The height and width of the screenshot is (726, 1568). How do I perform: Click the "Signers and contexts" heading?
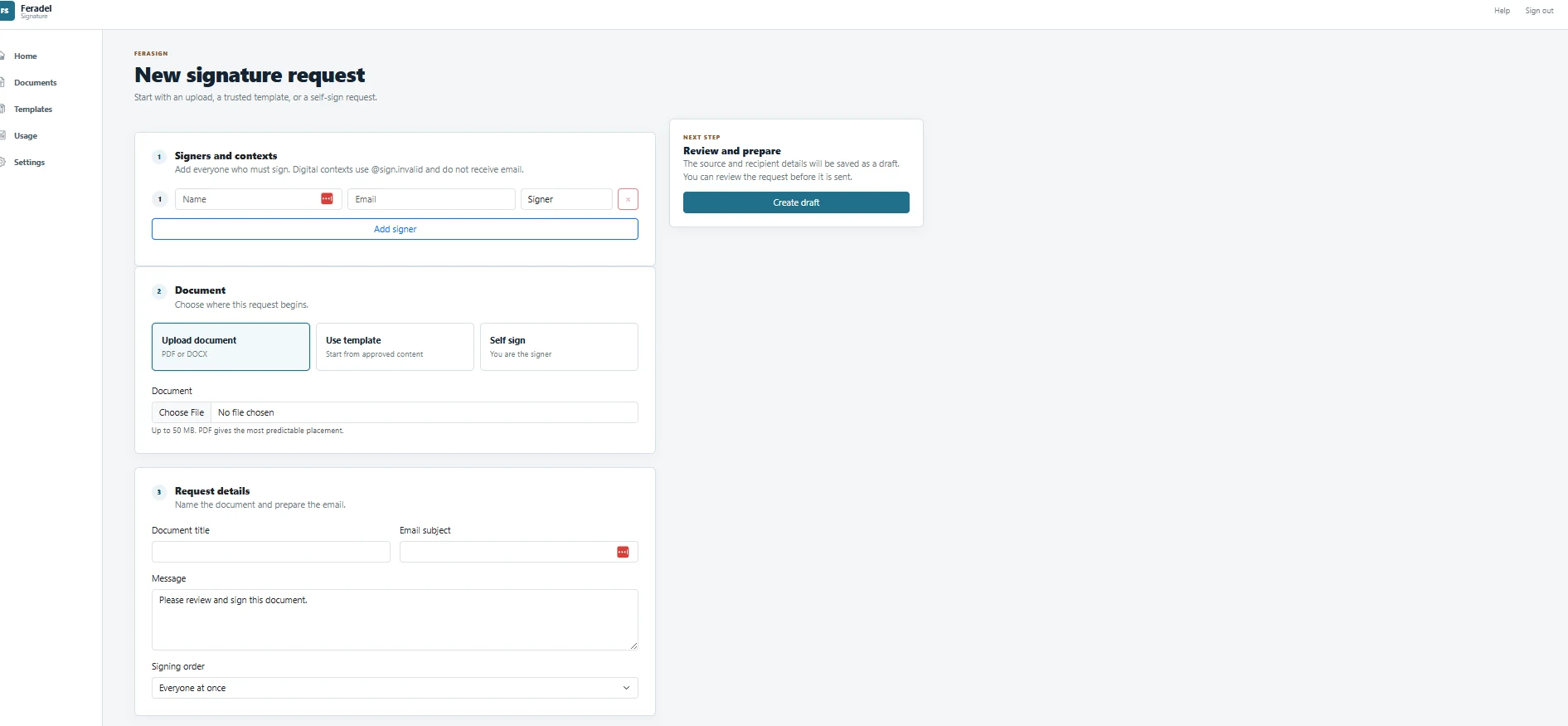(x=226, y=156)
